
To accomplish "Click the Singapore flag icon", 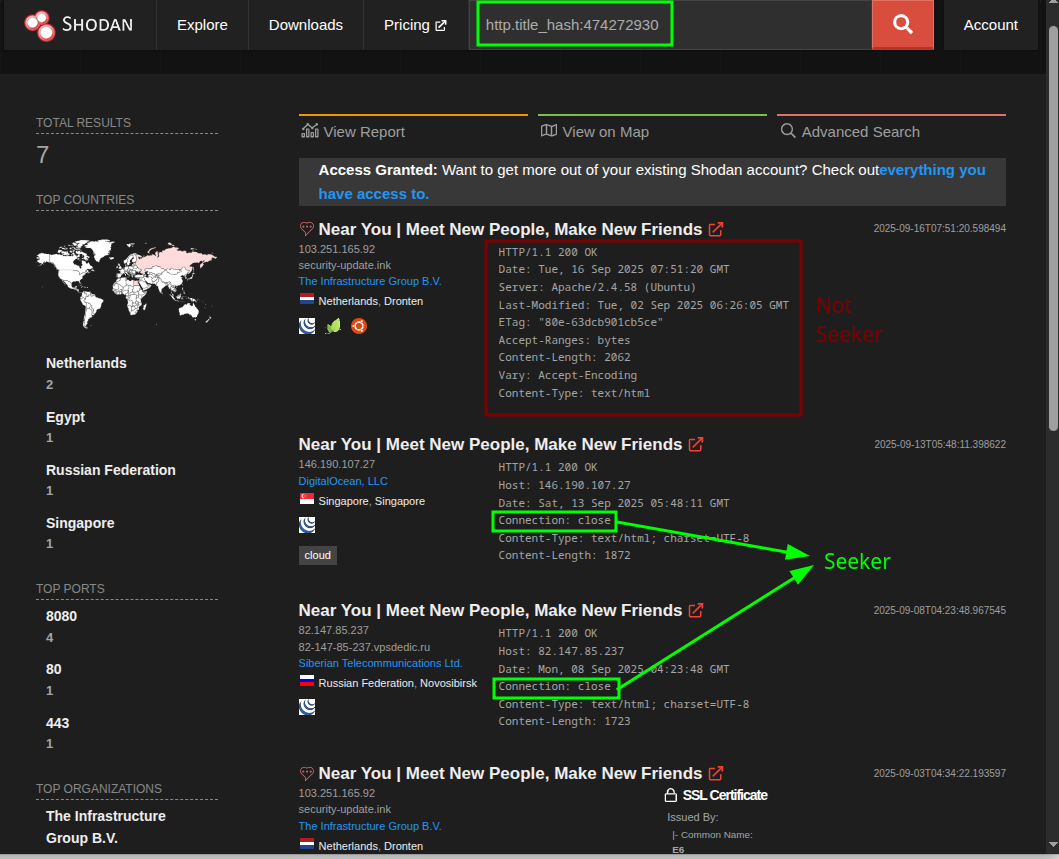I will pyautogui.click(x=307, y=501).
